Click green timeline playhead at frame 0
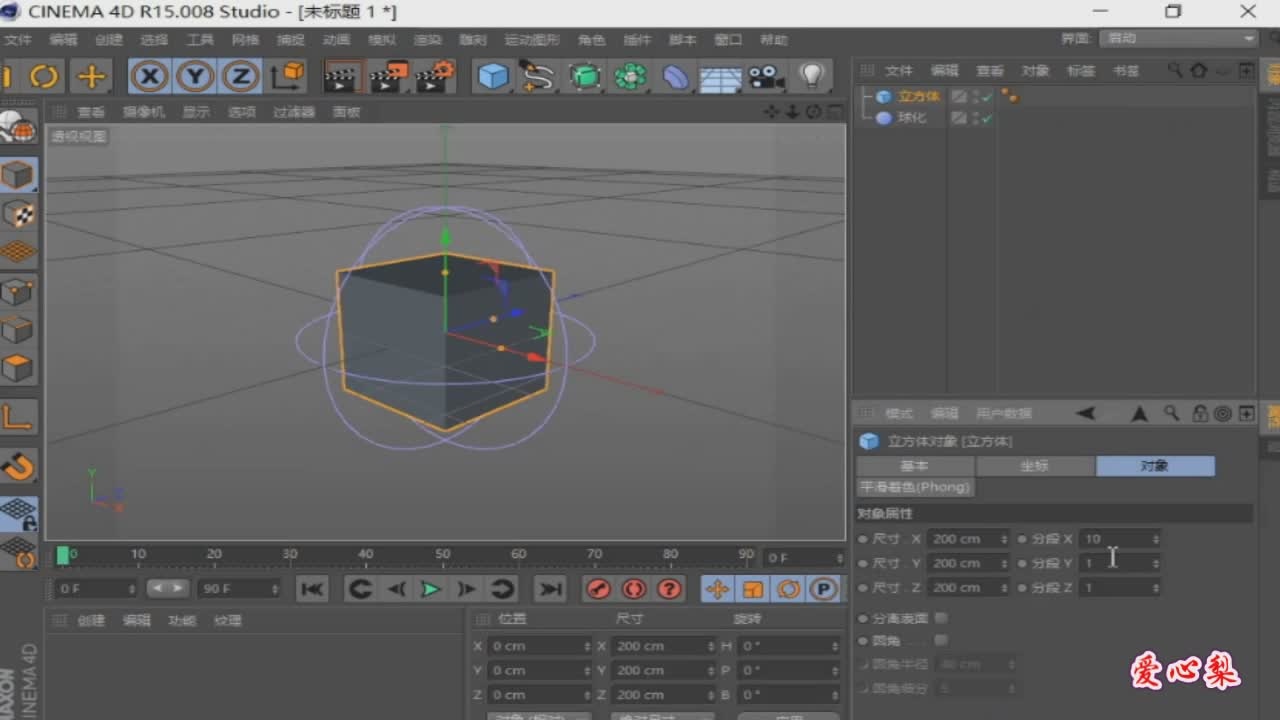 (63, 555)
